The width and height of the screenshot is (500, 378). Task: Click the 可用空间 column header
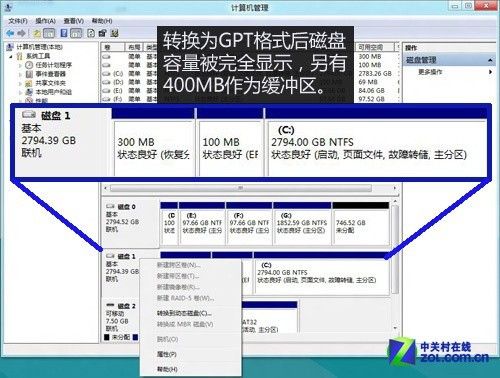[x=375, y=47]
